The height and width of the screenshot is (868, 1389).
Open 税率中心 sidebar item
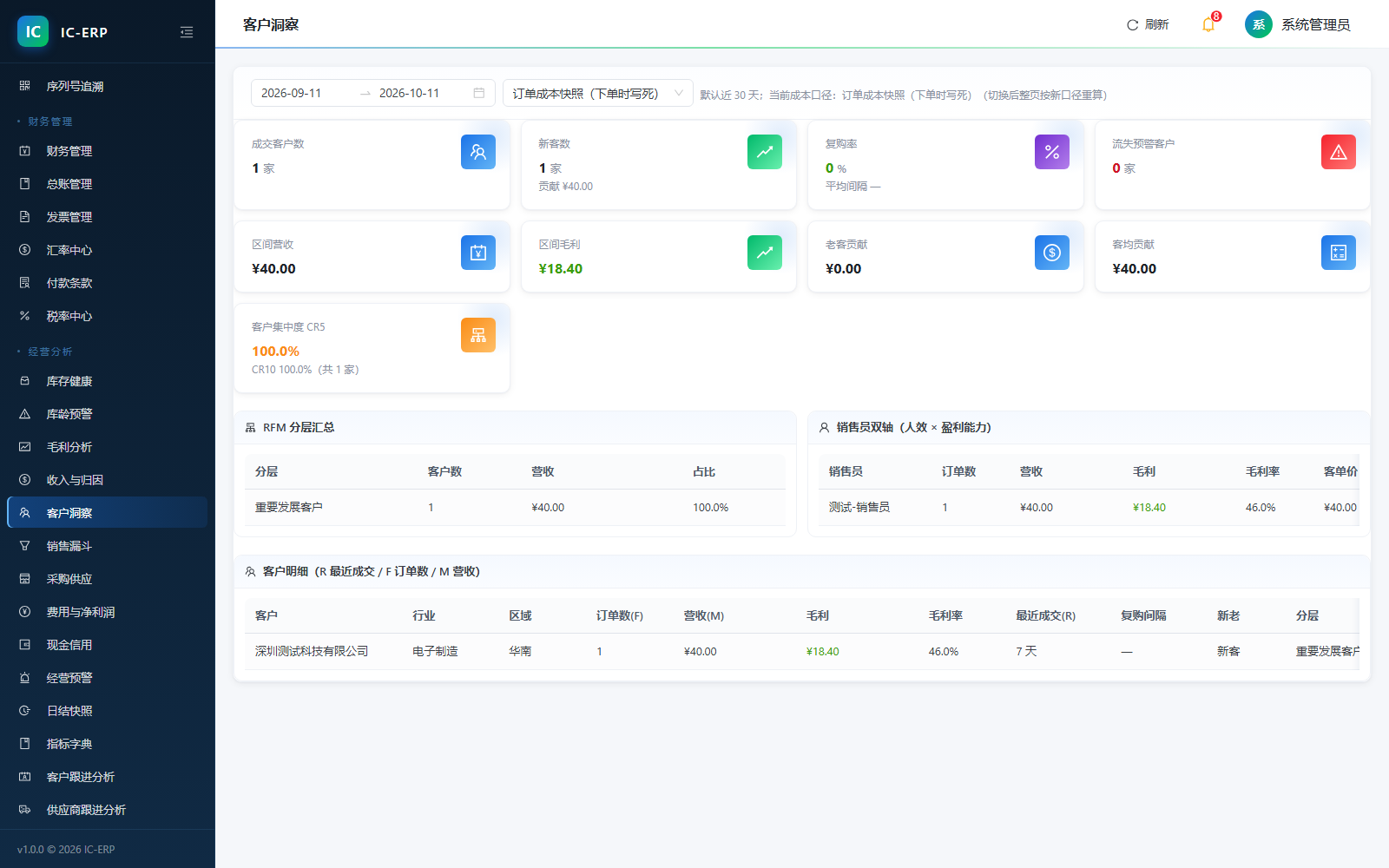pyautogui.click(x=108, y=316)
